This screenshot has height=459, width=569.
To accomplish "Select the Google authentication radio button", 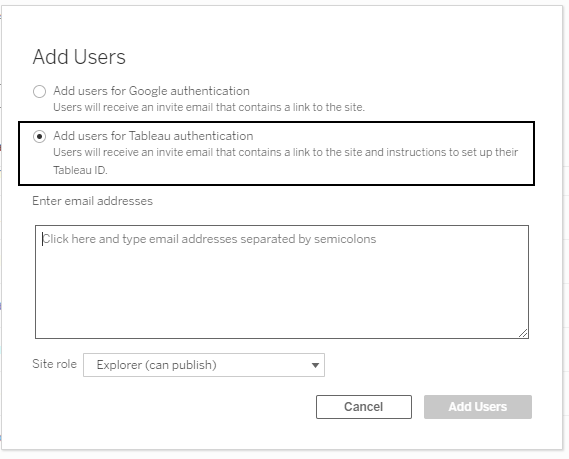I will coord(39,91).
